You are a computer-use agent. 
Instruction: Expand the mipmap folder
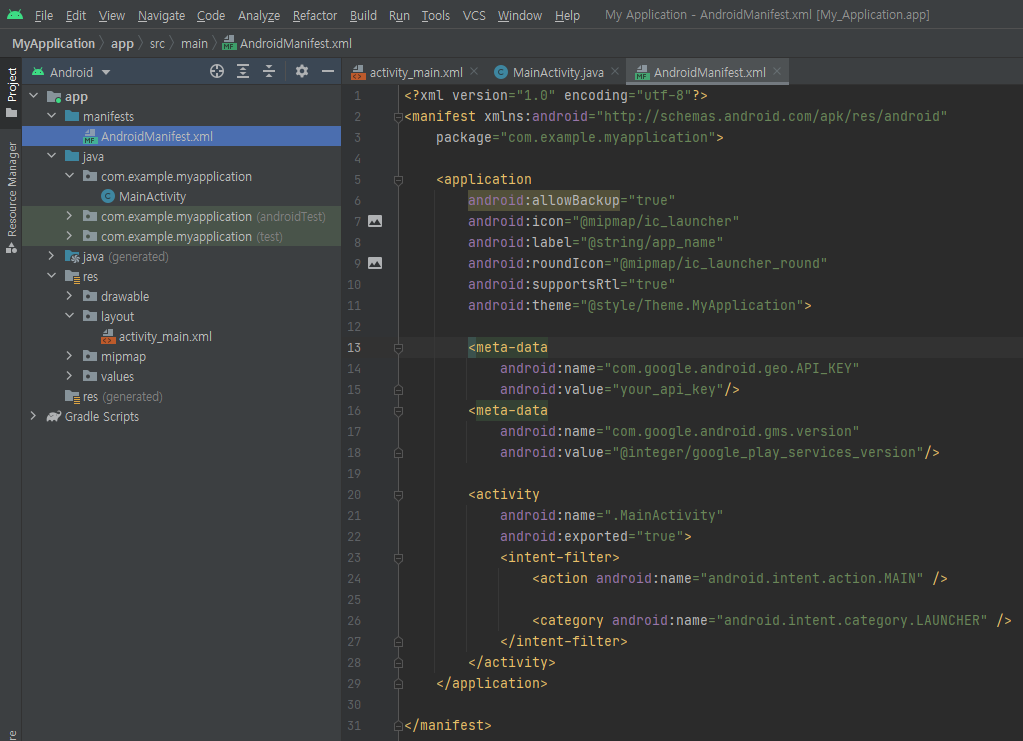coord(69,356)
